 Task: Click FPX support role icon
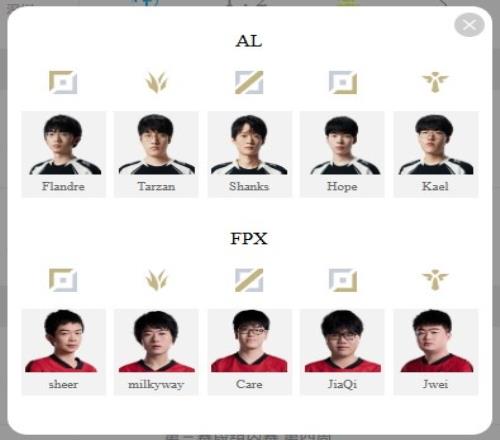435,280
